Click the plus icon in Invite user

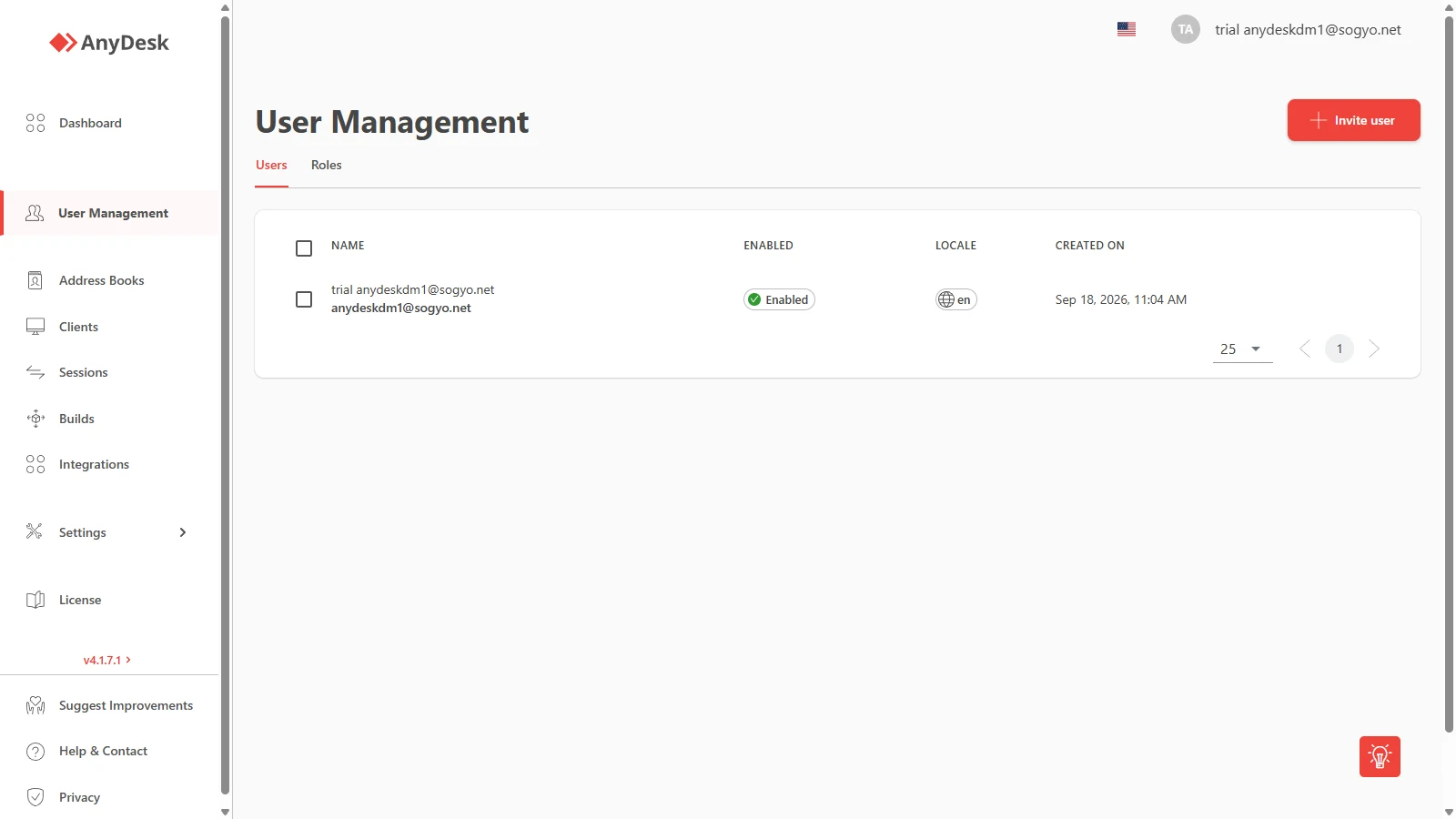[1318, 120]
